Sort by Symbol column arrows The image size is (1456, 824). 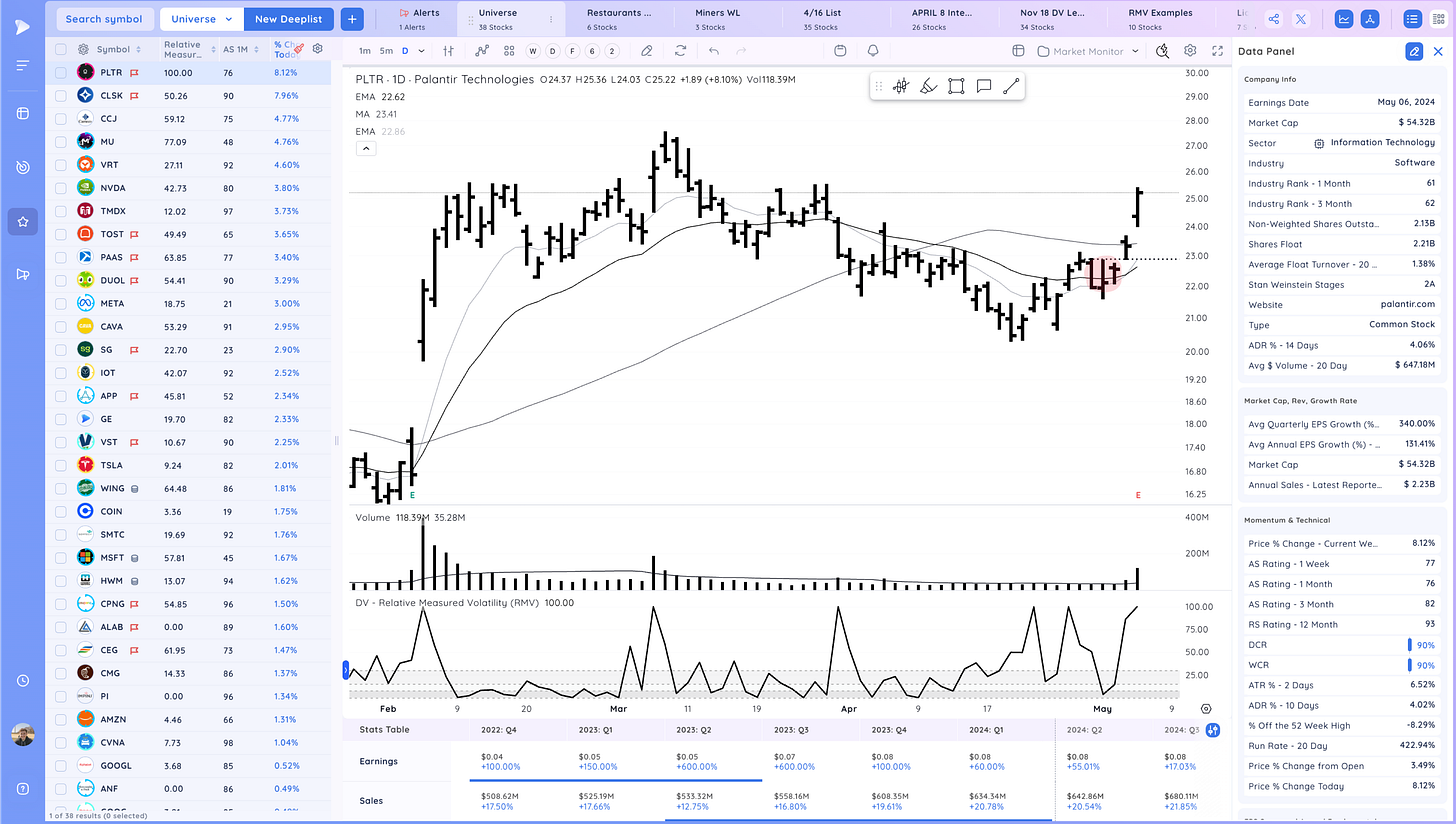tap(138, 49)
